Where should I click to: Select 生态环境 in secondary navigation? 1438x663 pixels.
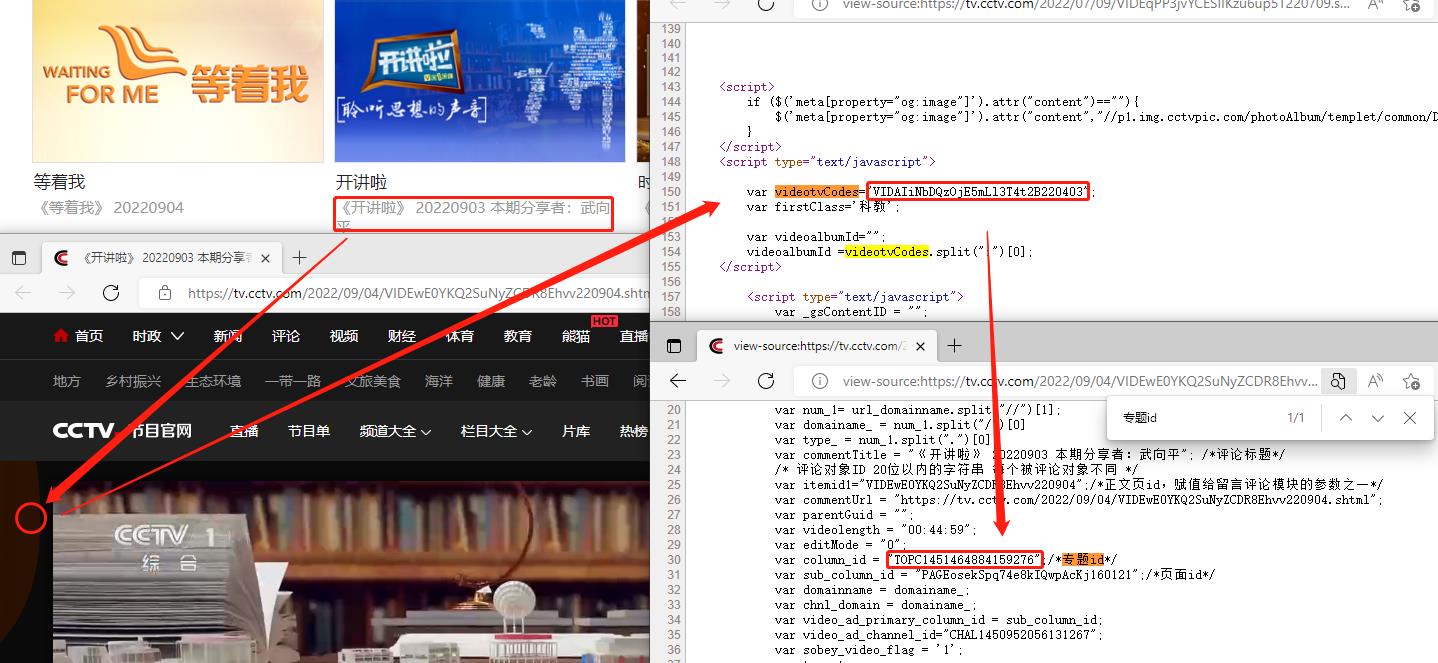coord(213,381)
